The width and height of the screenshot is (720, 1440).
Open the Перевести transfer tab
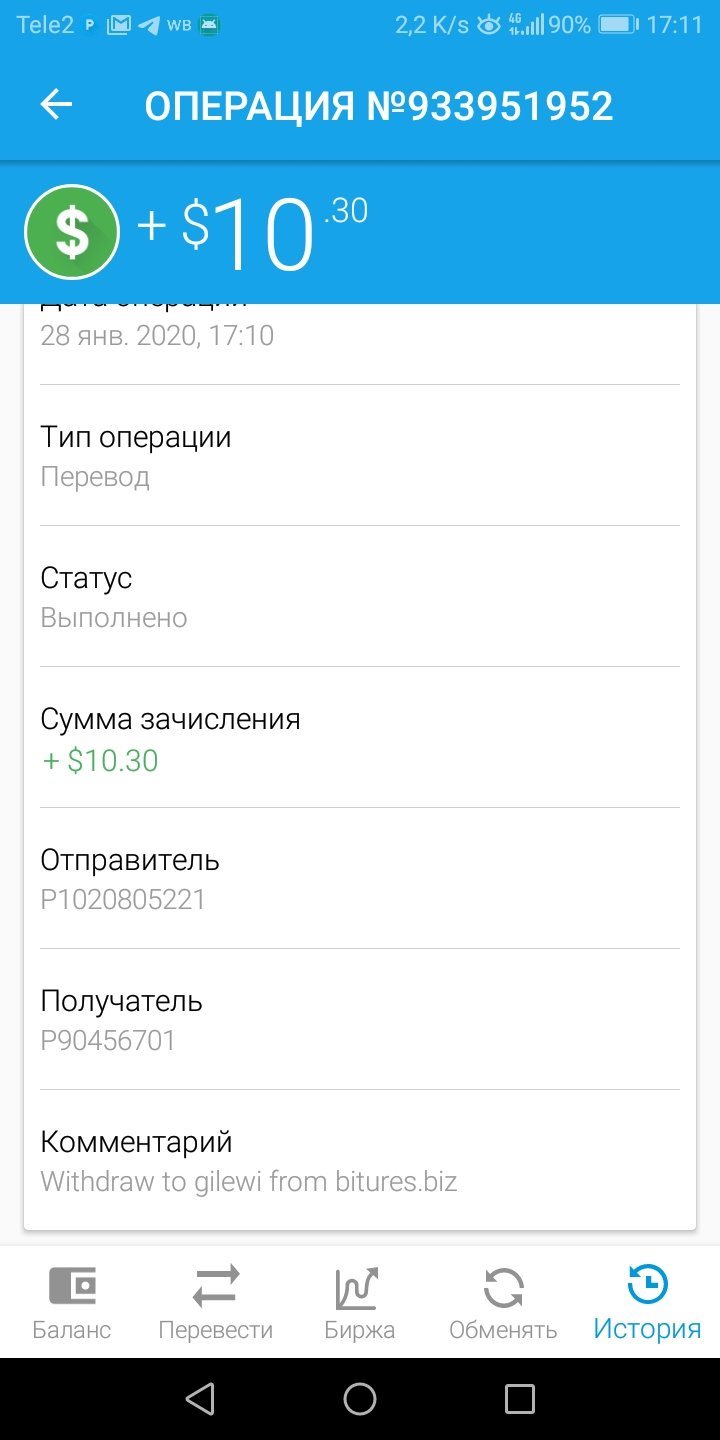coord(216,1302)
